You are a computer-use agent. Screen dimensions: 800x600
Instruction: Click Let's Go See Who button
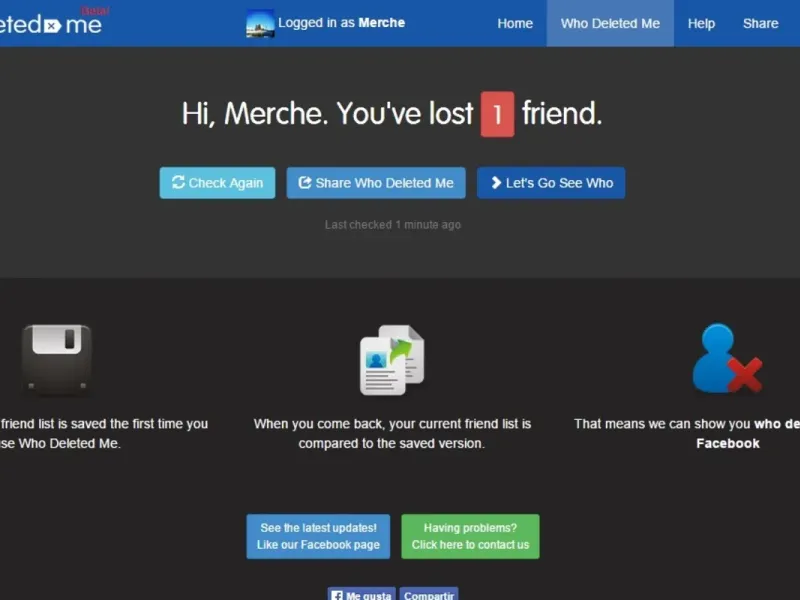551,183
